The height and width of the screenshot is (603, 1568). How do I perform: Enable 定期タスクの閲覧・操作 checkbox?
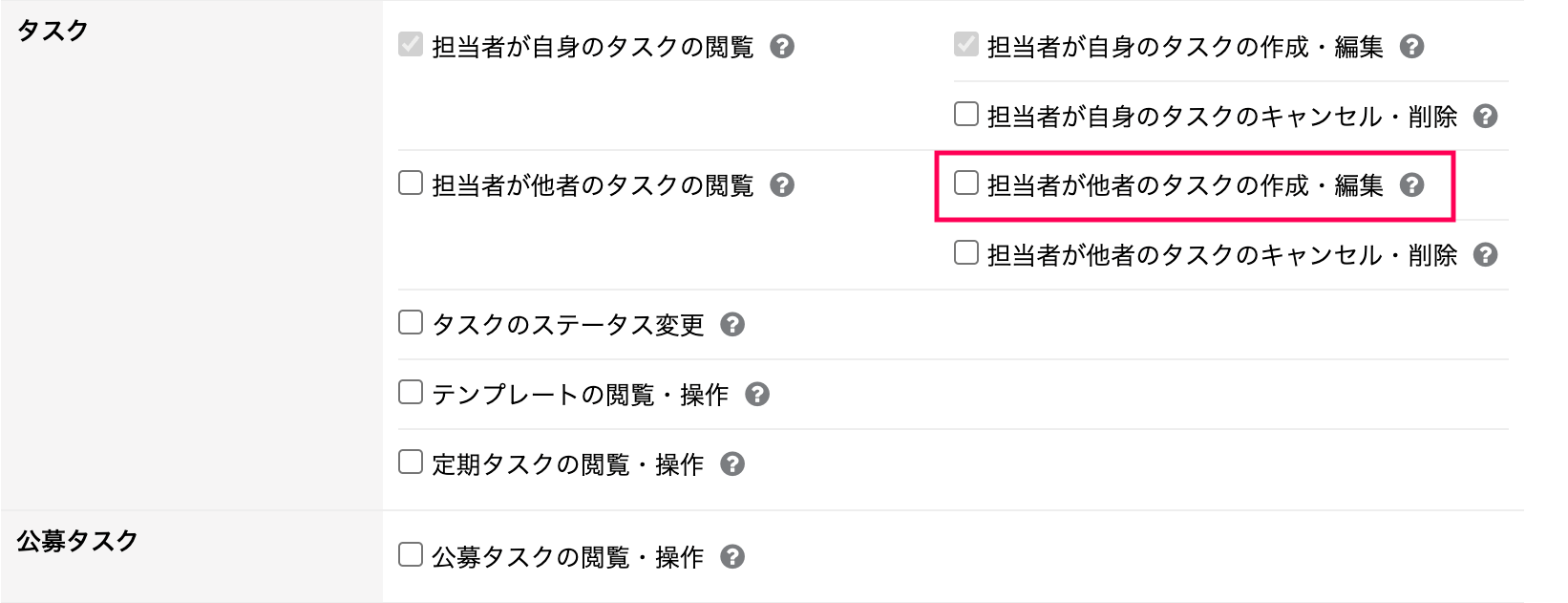(x=411, y=462)
